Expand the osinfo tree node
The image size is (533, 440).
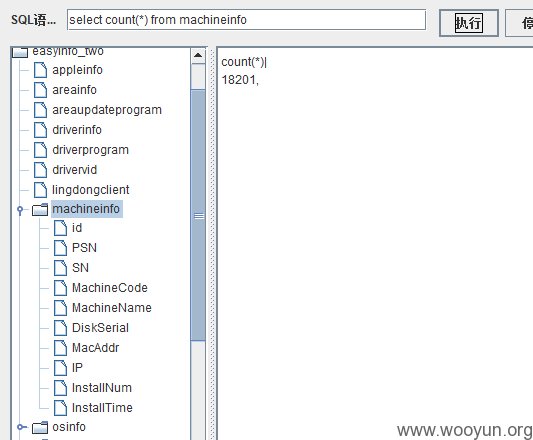21,427
